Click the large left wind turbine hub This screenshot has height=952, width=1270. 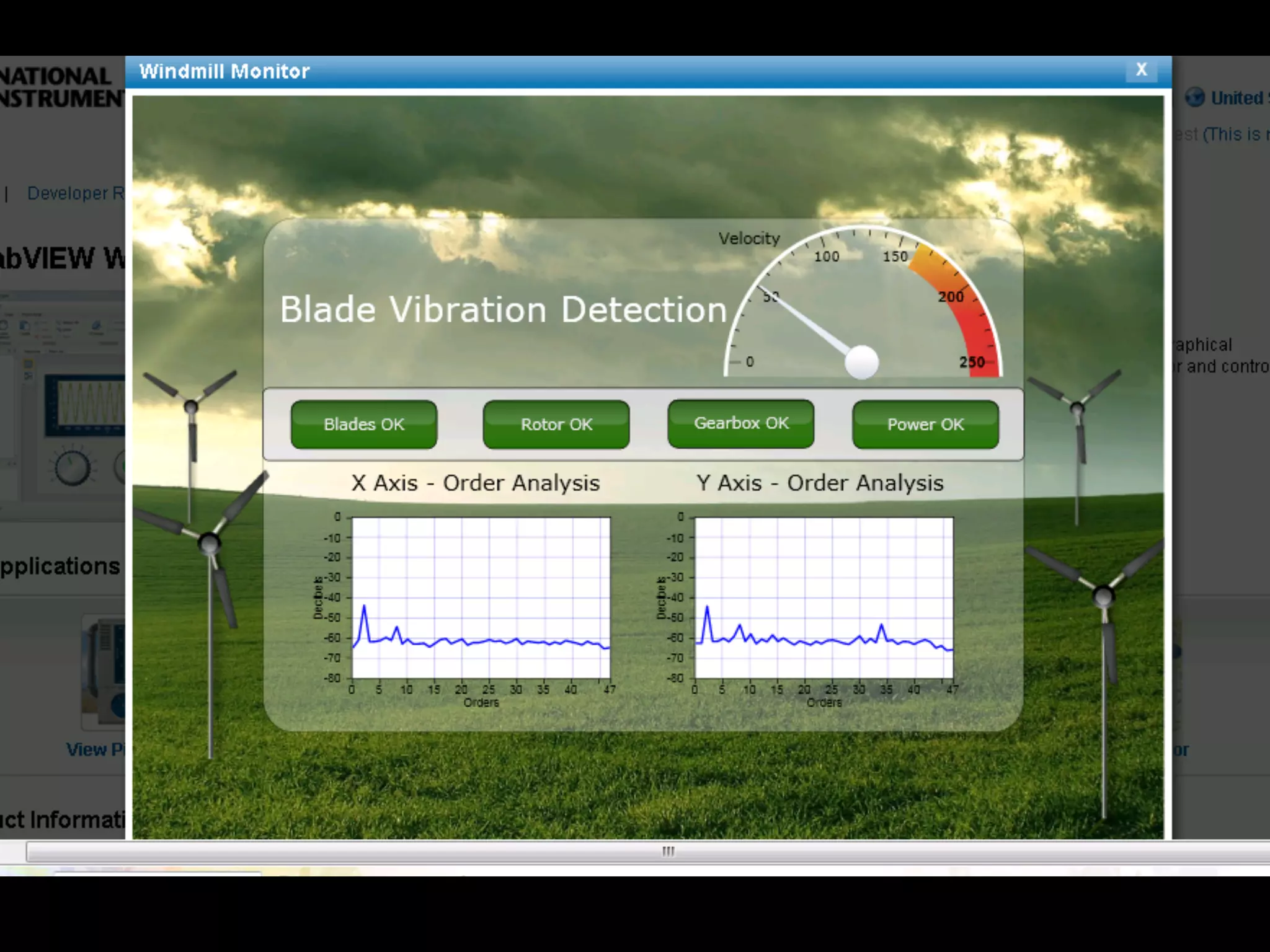[209, 544]
